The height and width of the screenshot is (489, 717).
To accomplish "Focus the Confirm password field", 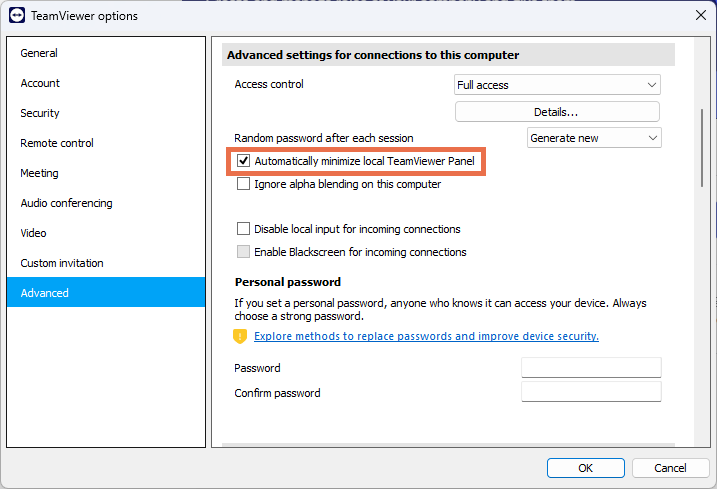I will (x=591, y=392).
